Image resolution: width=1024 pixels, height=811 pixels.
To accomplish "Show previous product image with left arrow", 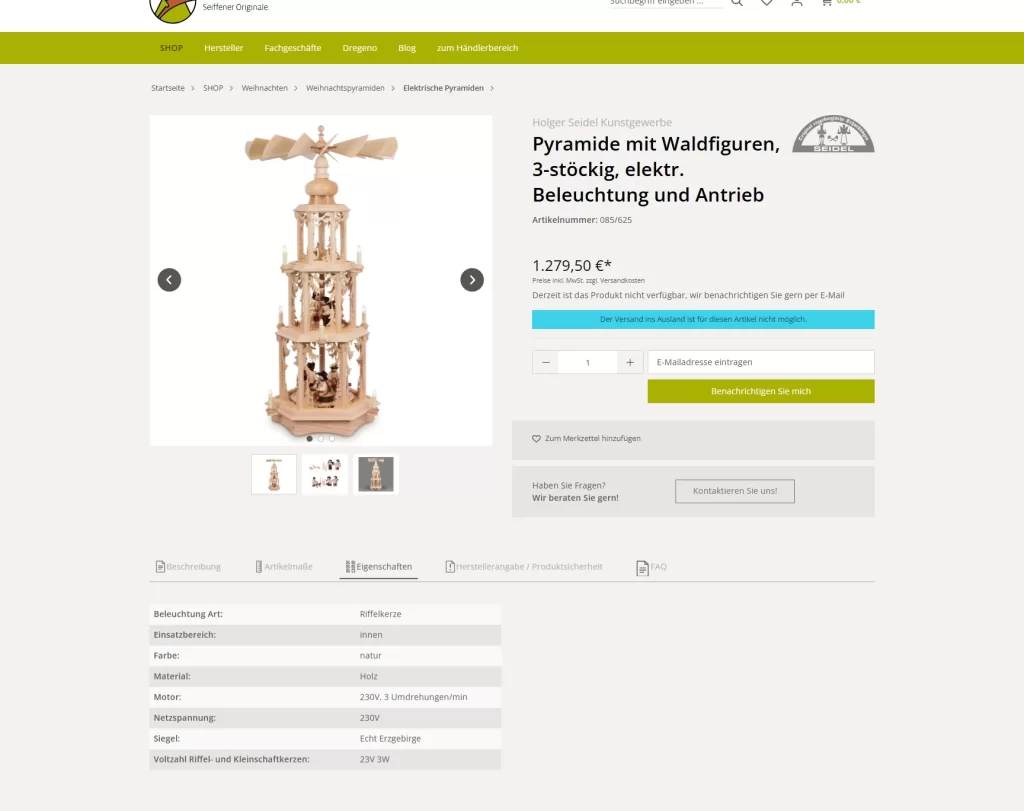I will [169, 279].
